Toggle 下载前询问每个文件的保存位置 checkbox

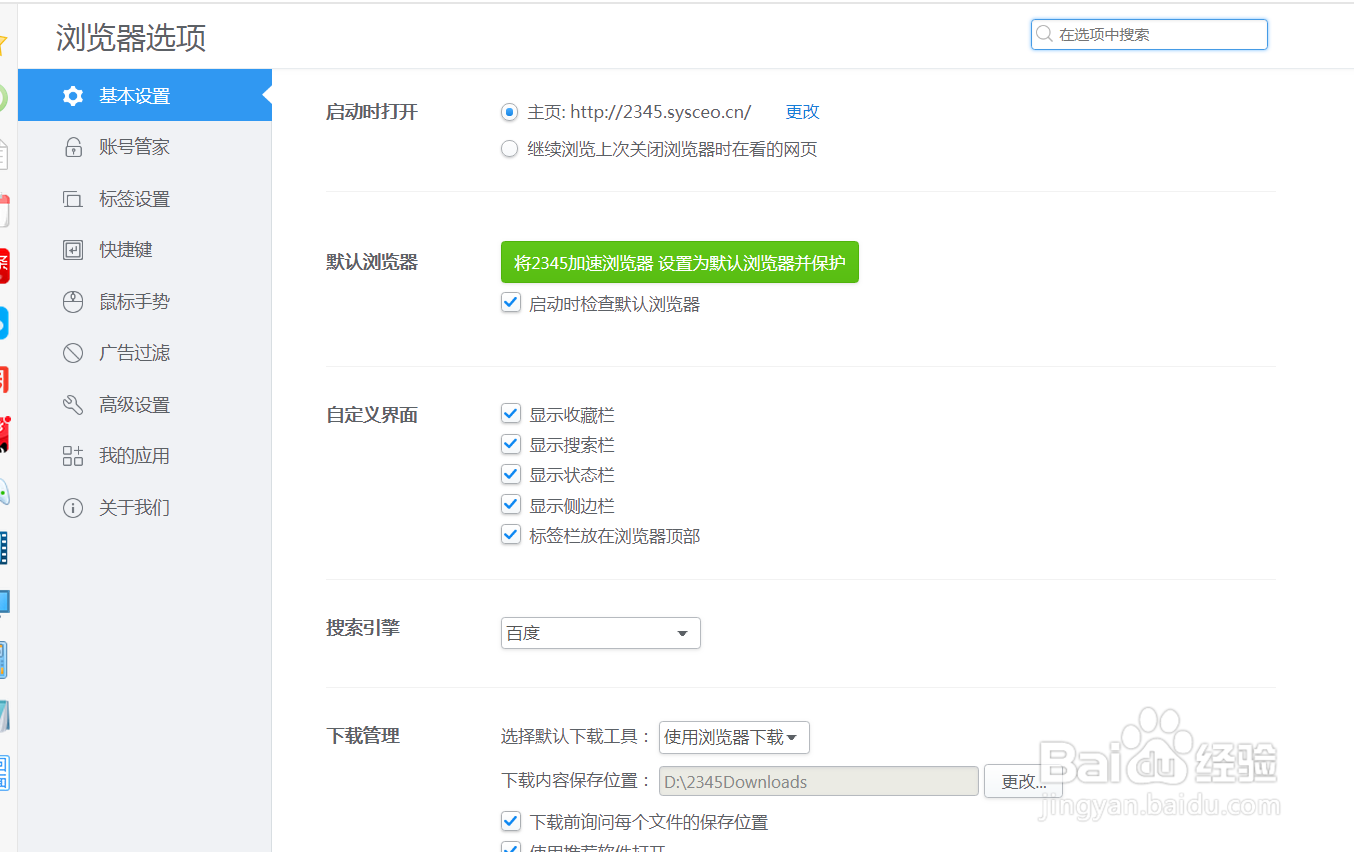[511, 822]
